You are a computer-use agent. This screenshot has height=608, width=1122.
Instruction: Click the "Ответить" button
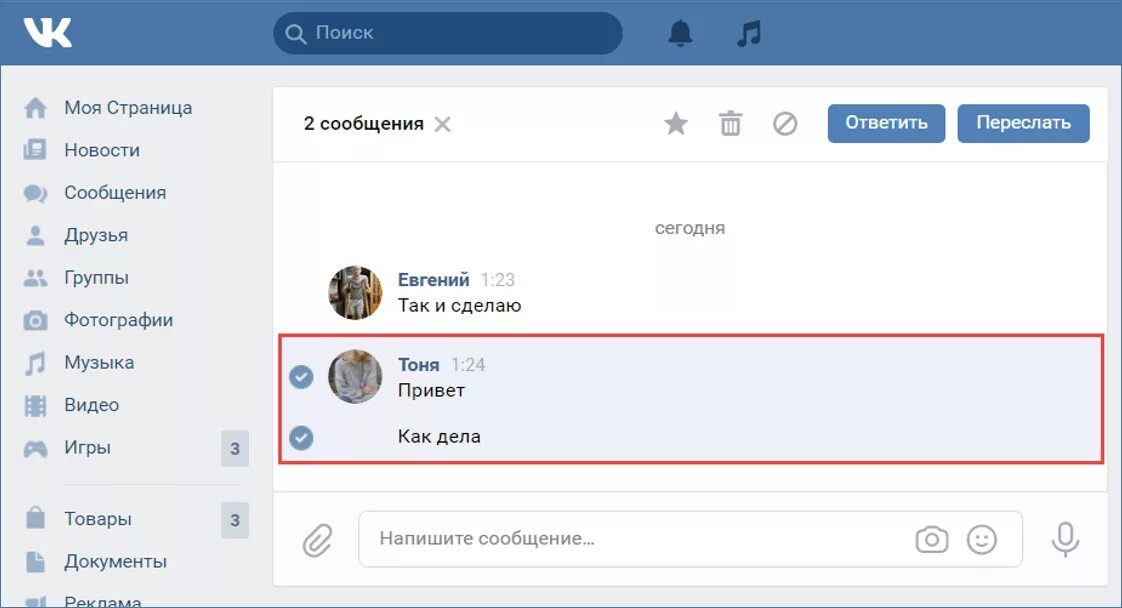[x=886, y=123]
